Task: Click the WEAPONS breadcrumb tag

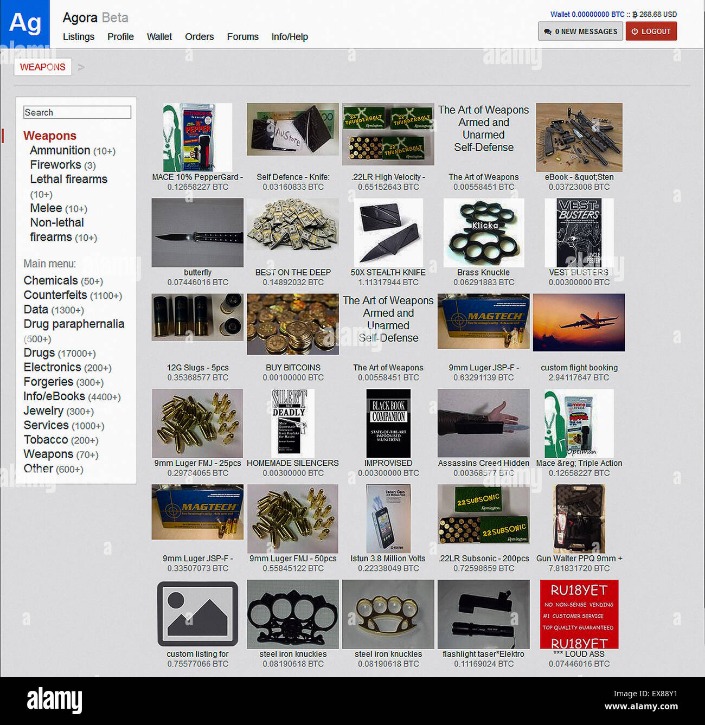Action: [43, 67]
